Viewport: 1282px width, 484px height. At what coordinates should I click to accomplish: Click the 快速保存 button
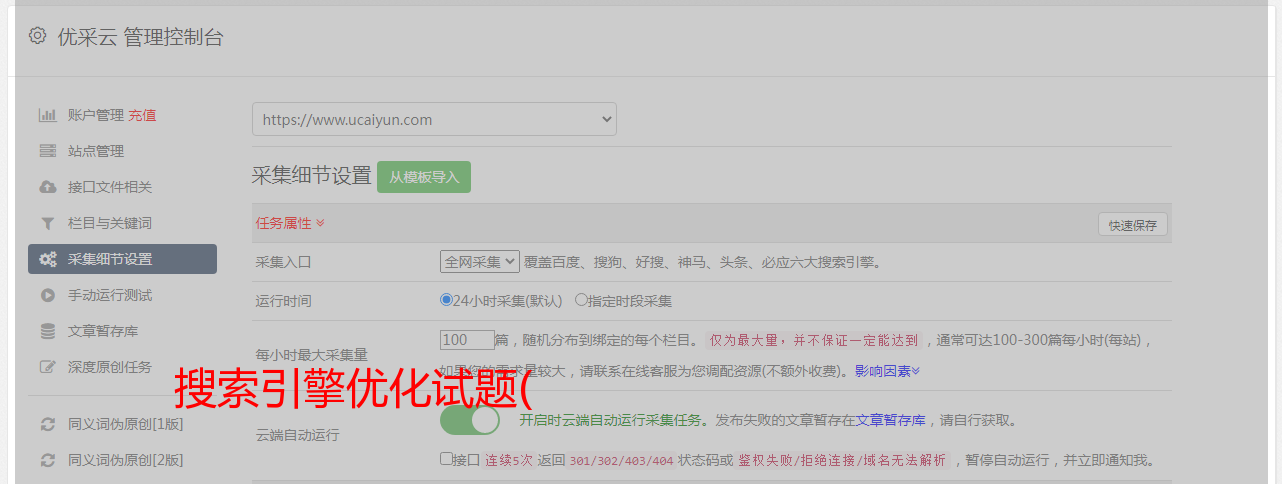coord(1133,225)
